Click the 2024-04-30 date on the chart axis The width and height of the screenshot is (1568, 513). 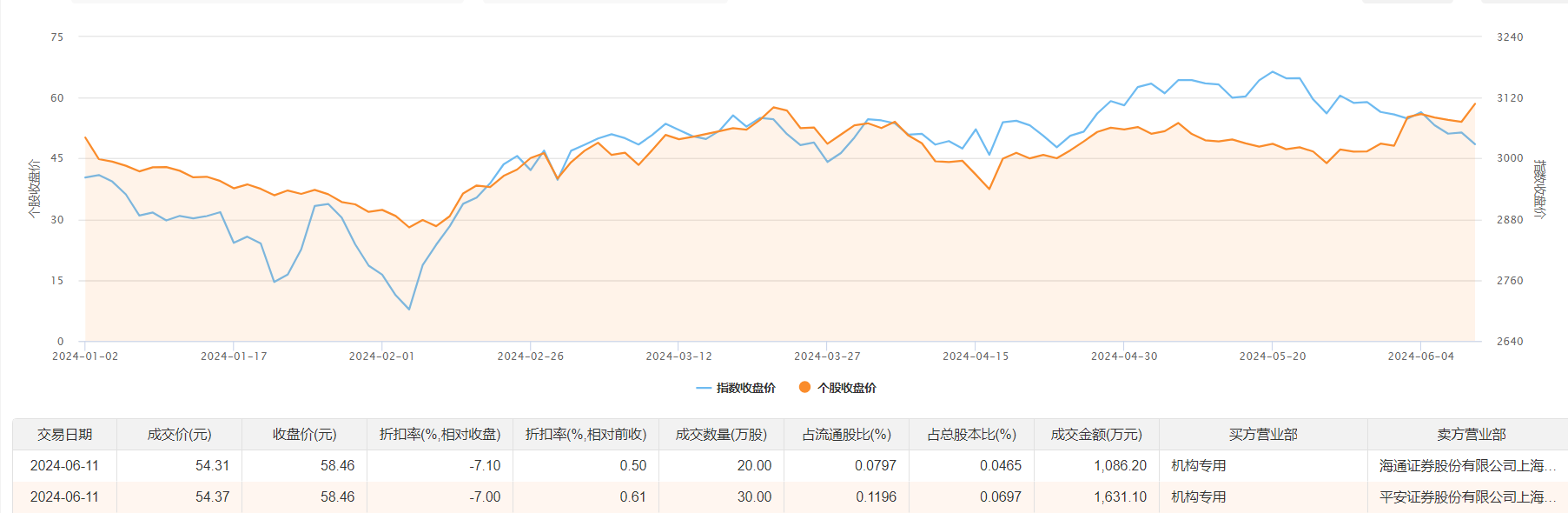point(1124,356)
